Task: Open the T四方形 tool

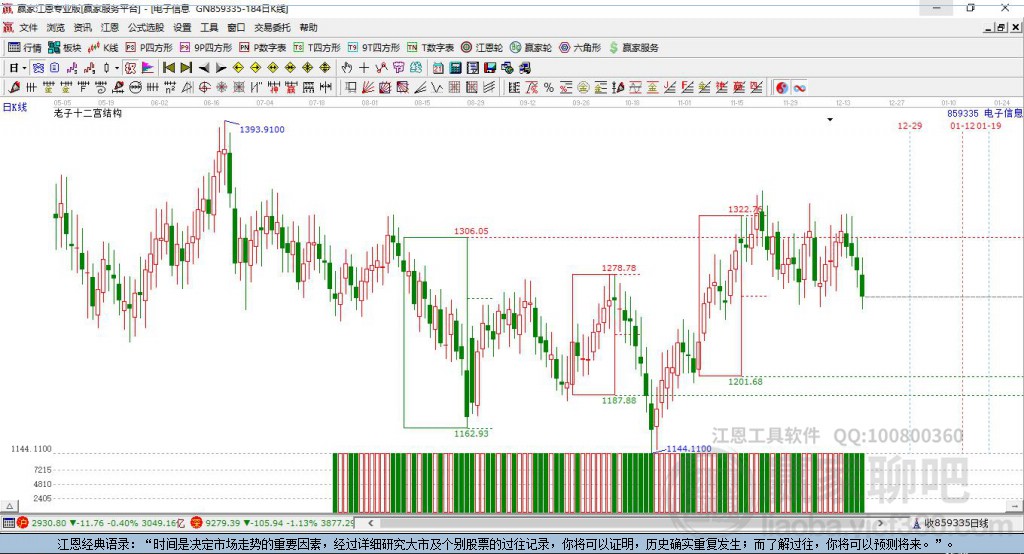Action: tap(317, 48)
